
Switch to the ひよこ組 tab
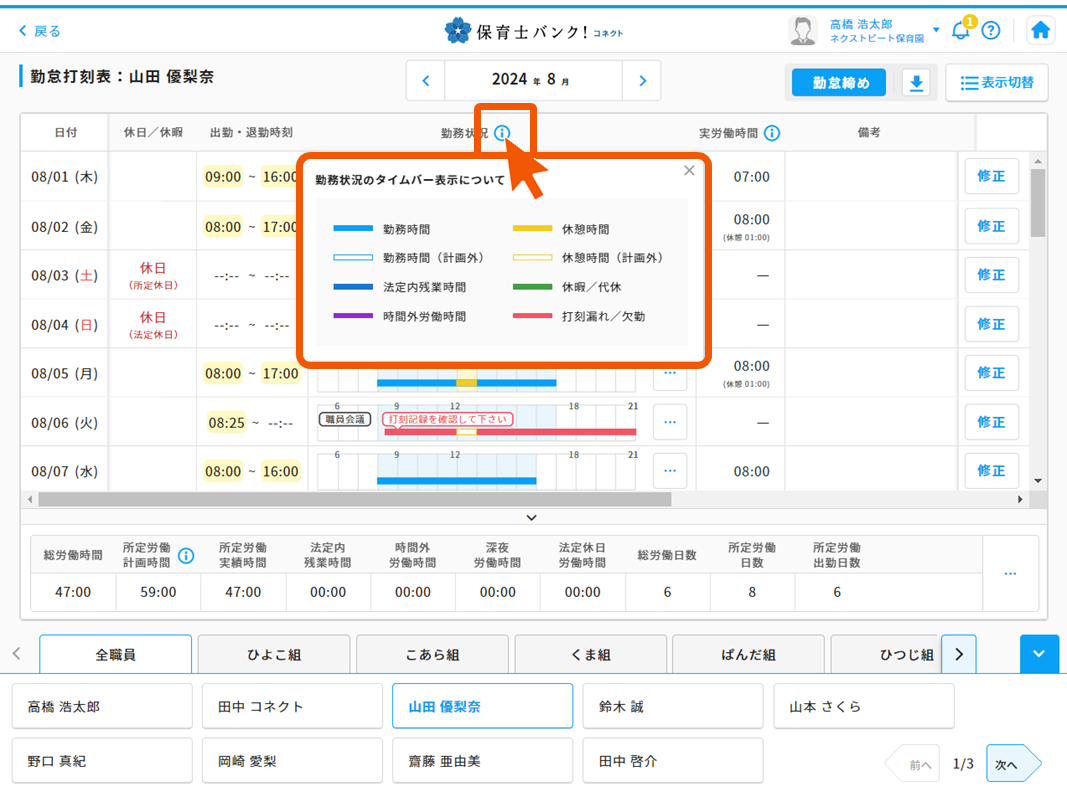(273, 653)
